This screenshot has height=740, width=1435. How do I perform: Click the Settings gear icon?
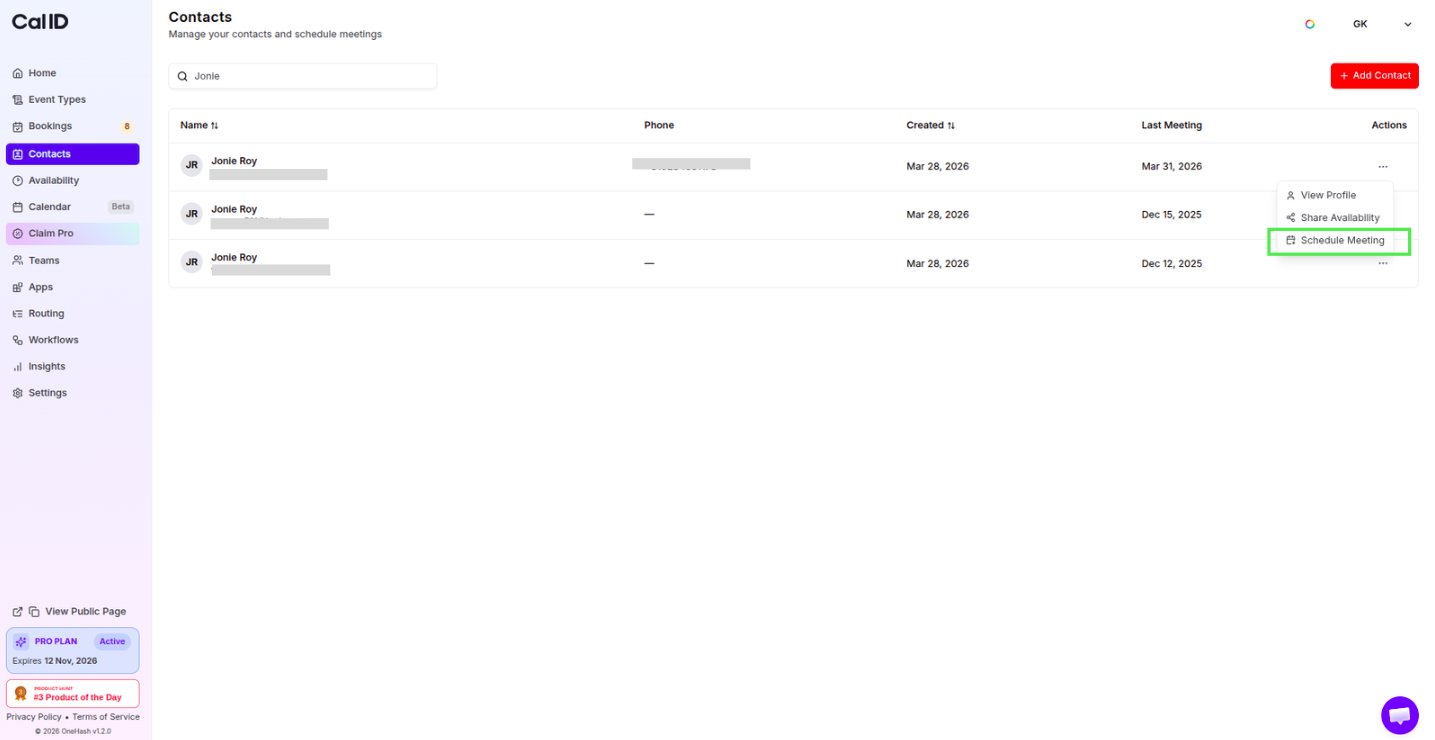18,393
